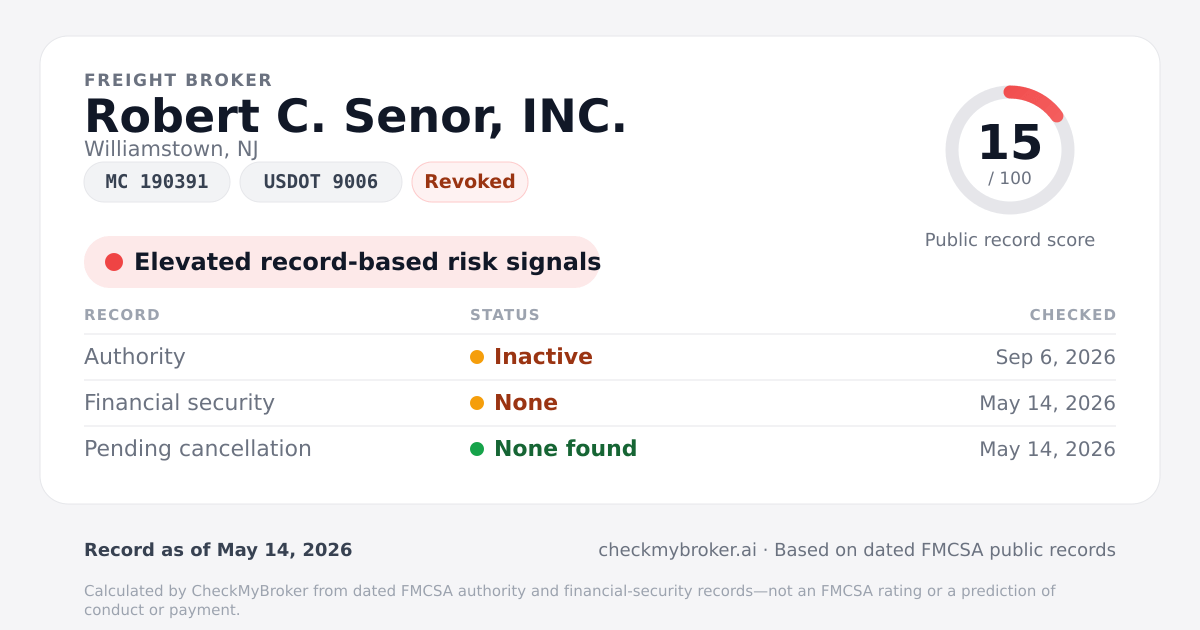Click the Revoked status badge
This screenshot has width=1200, height=630.
[470, 182]
